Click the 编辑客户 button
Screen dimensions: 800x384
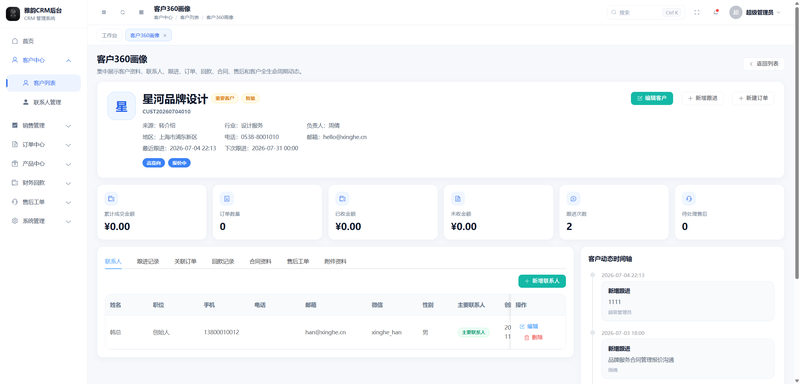point(652,98)
